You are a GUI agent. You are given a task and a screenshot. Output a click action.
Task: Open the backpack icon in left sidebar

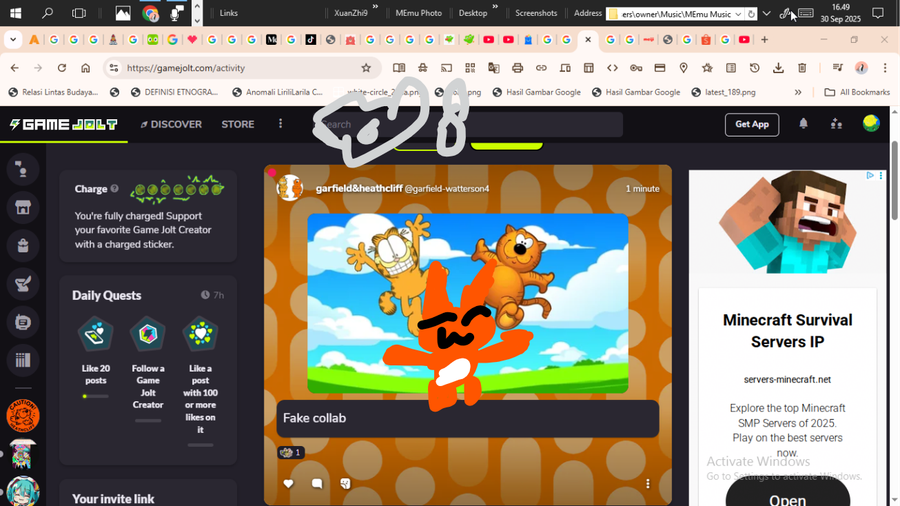click(22, 246)
